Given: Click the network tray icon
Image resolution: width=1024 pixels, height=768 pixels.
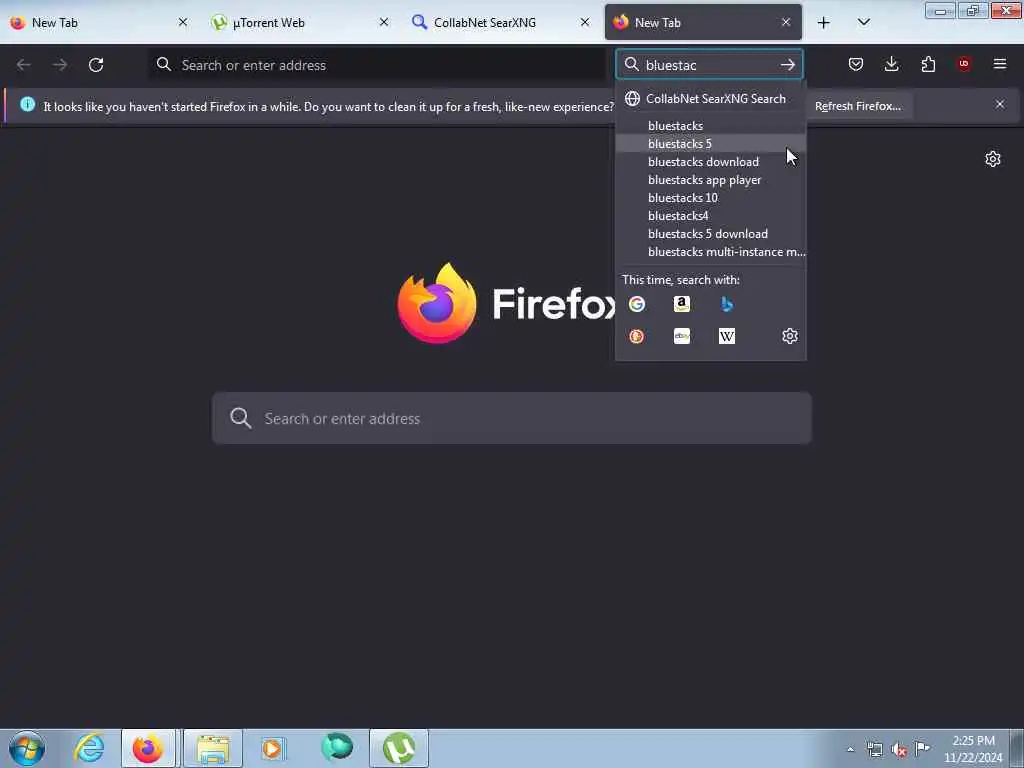Looking at the screenshot, I should (874, 749).
